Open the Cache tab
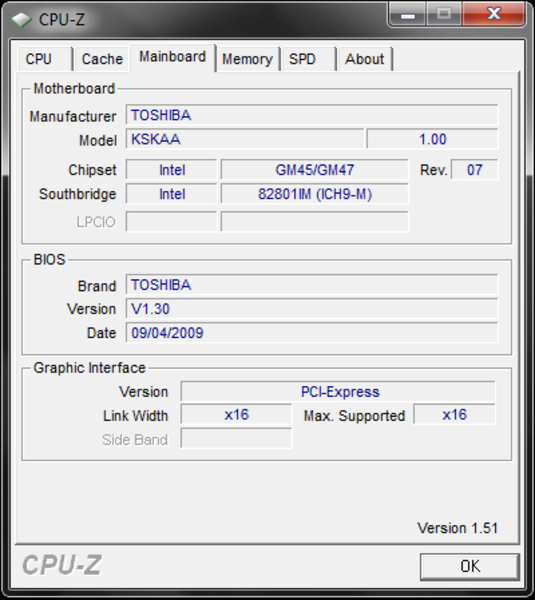This screenshot has height=600, width=535. [102, 59]
